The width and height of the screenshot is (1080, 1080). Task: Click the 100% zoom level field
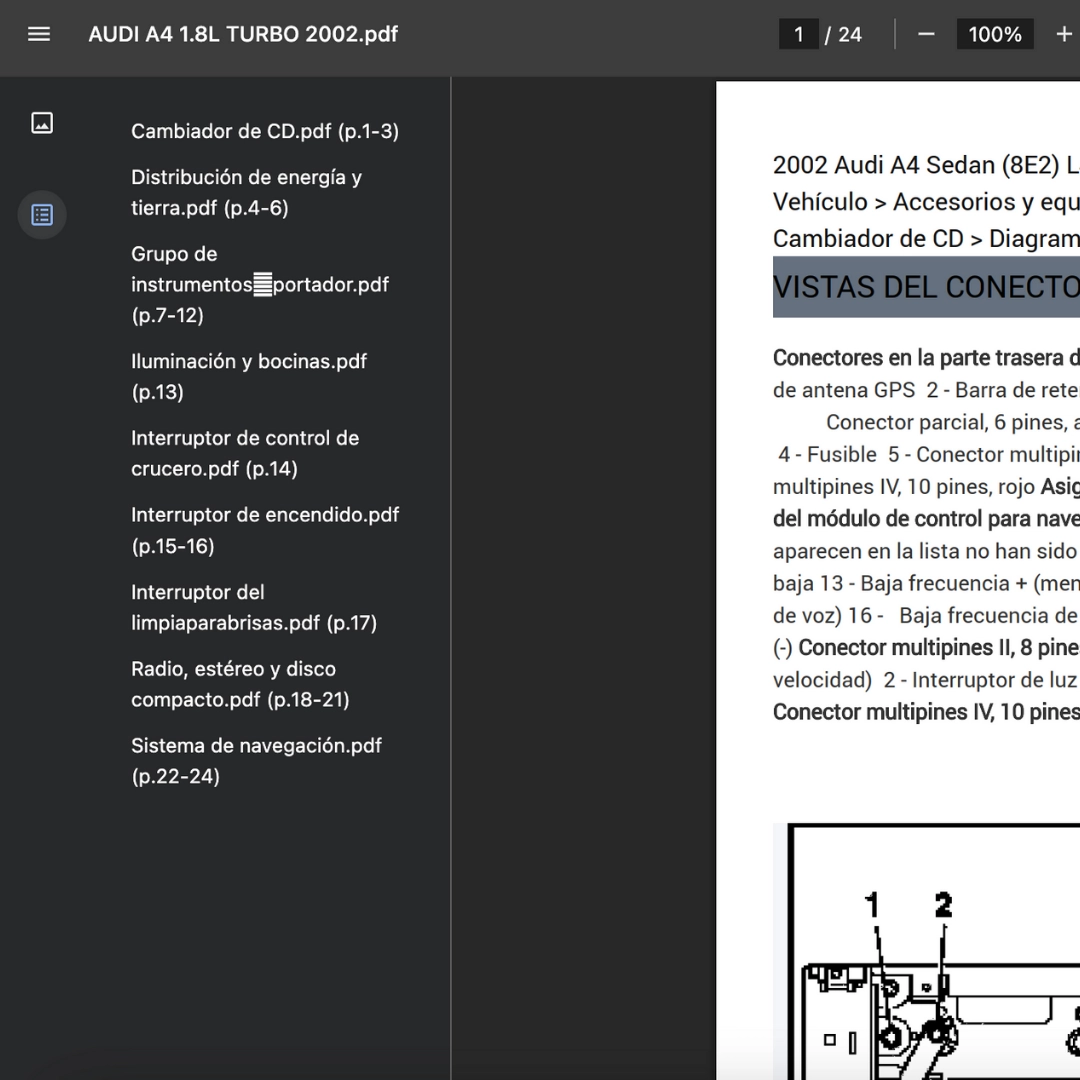[994, 34]
